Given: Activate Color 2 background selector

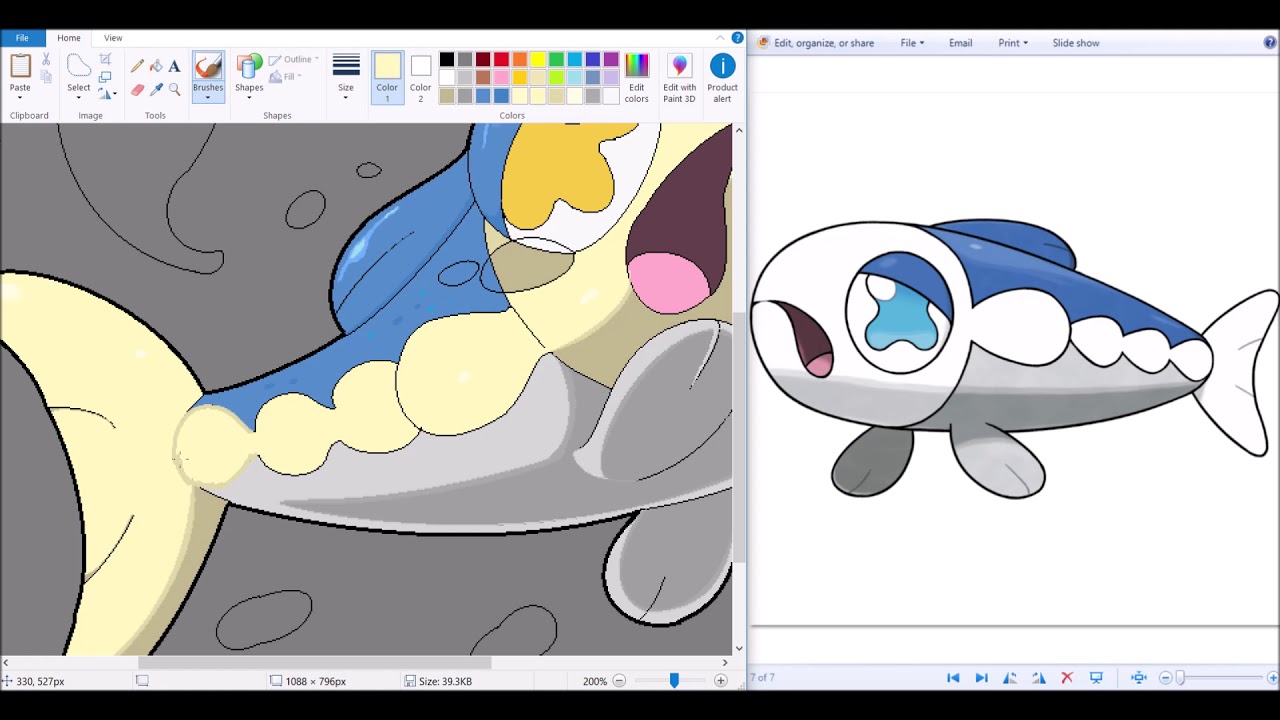Looking at the screenshot, I should (x=420, y=78).
